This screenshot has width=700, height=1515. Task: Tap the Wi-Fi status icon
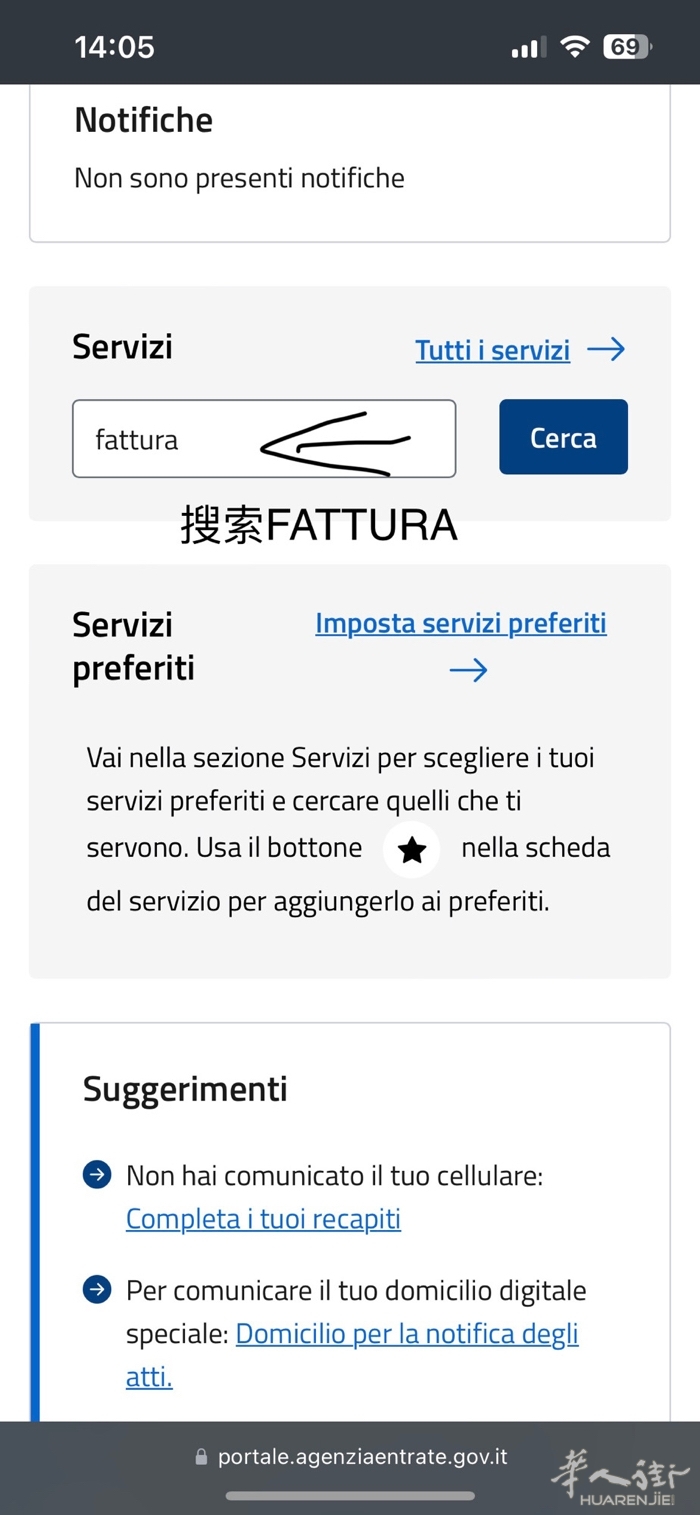tap(575, 47)
